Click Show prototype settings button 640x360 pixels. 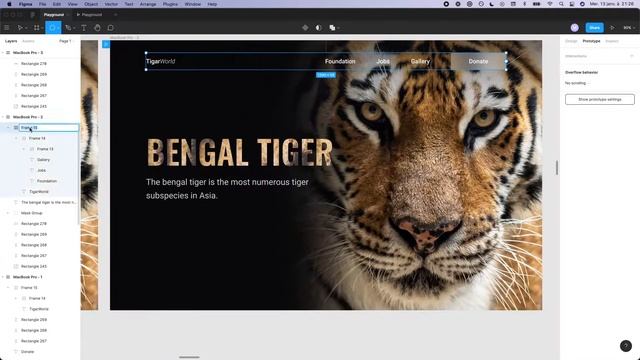coord(600,99)
